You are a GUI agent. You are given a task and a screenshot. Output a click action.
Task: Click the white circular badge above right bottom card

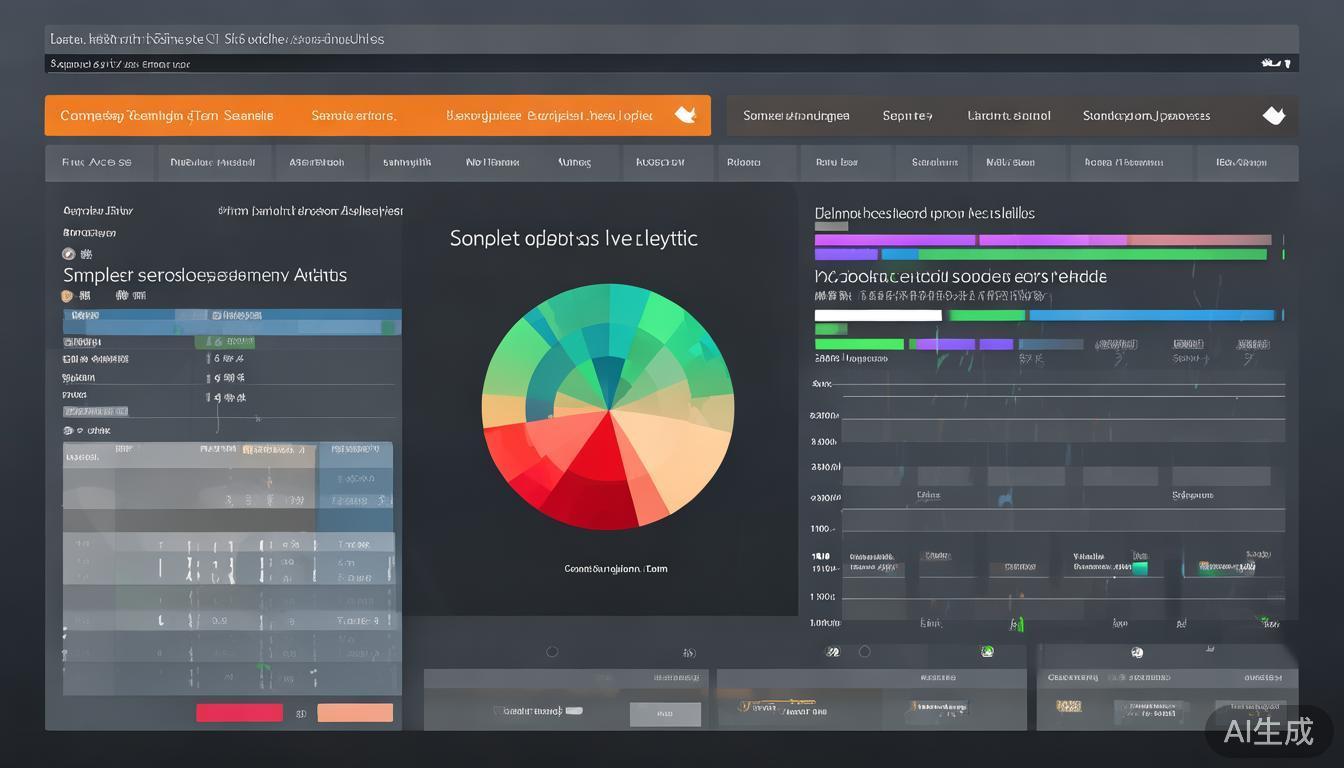point(1137,652)
